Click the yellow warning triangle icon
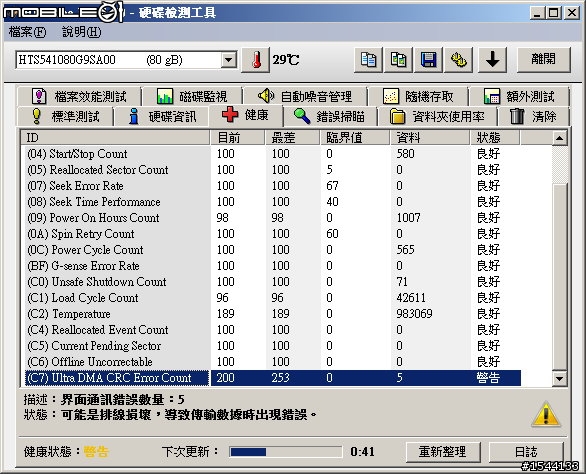 pyautogui.click(x=546, y=414)
